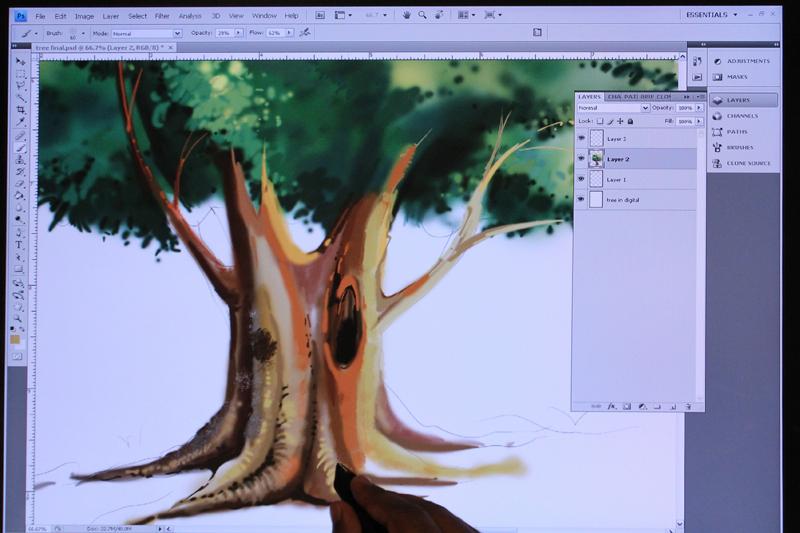
Task: Hide Layer 2 with its eye icon
Action: [581, 158]
